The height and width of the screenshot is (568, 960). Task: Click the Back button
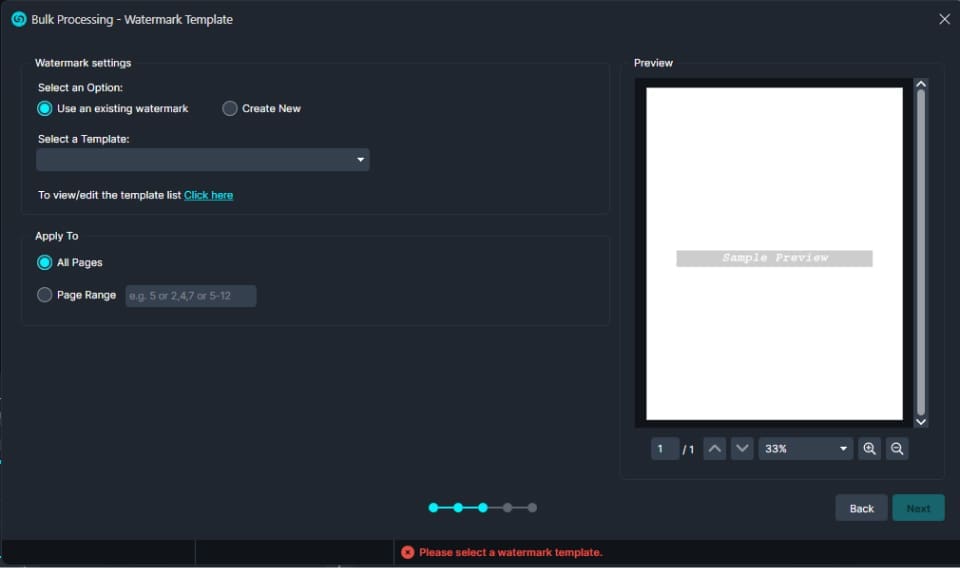(861, 508)
